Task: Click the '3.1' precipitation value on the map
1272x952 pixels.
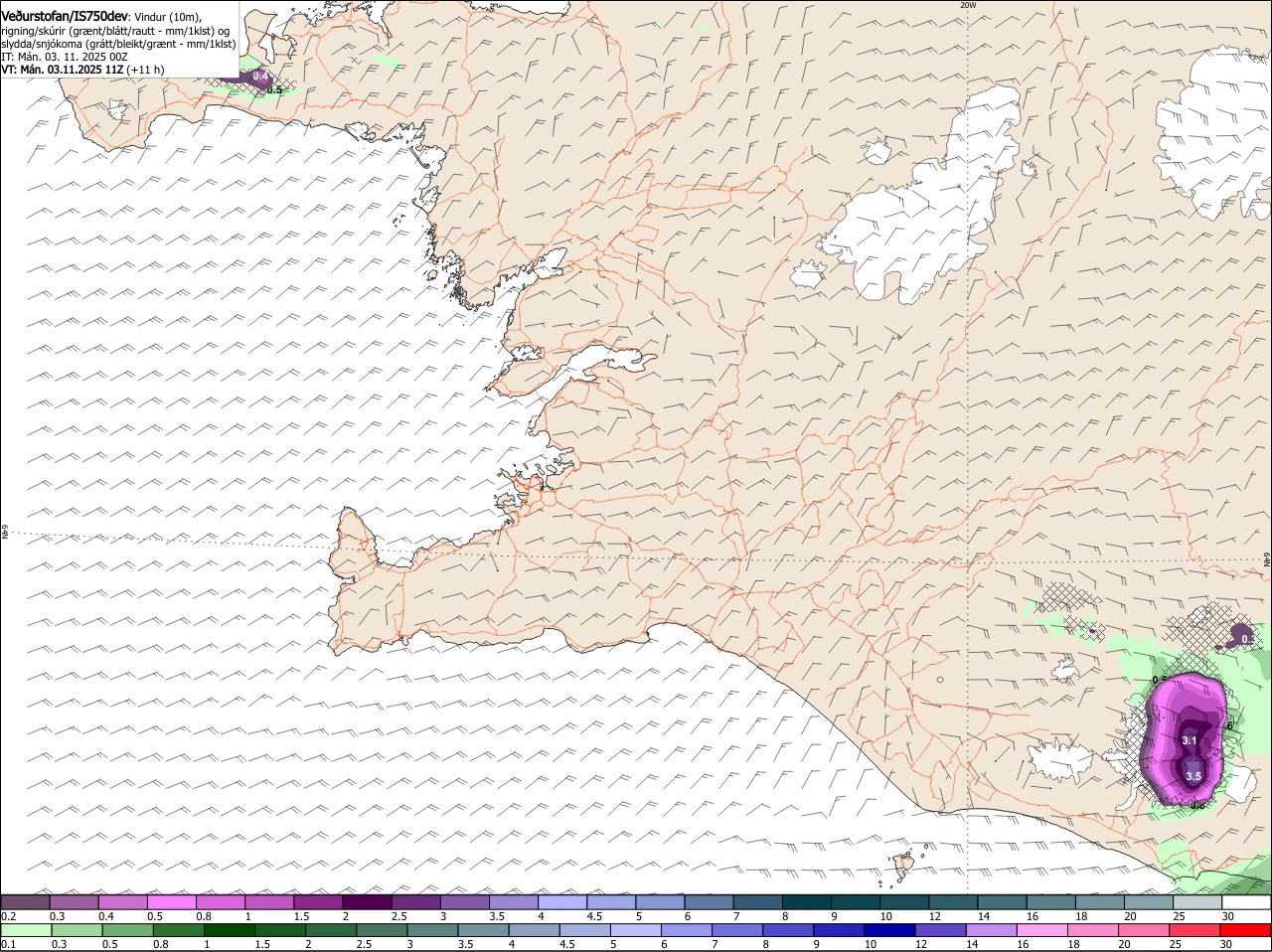Action: point(1190,740)
